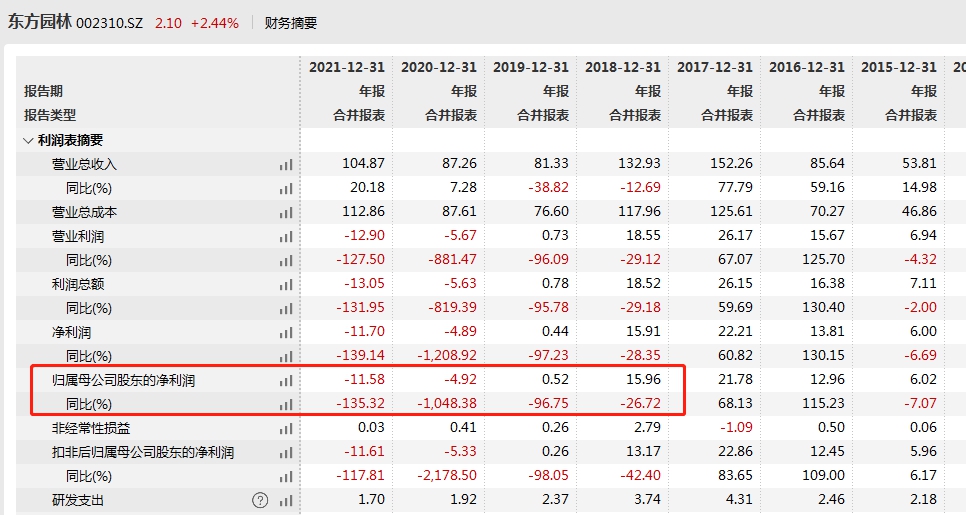Open chart icon for 营业利润 同比(%) row
Screen dimensions: 966x515
(285, 261)
